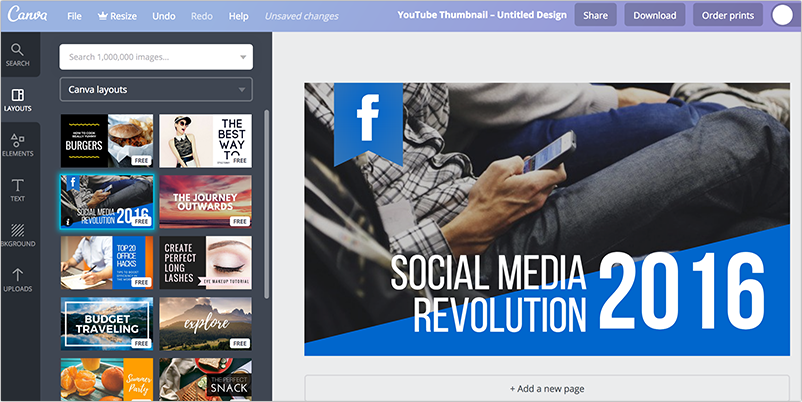Click Redo in the top bar

pos(202,16)
